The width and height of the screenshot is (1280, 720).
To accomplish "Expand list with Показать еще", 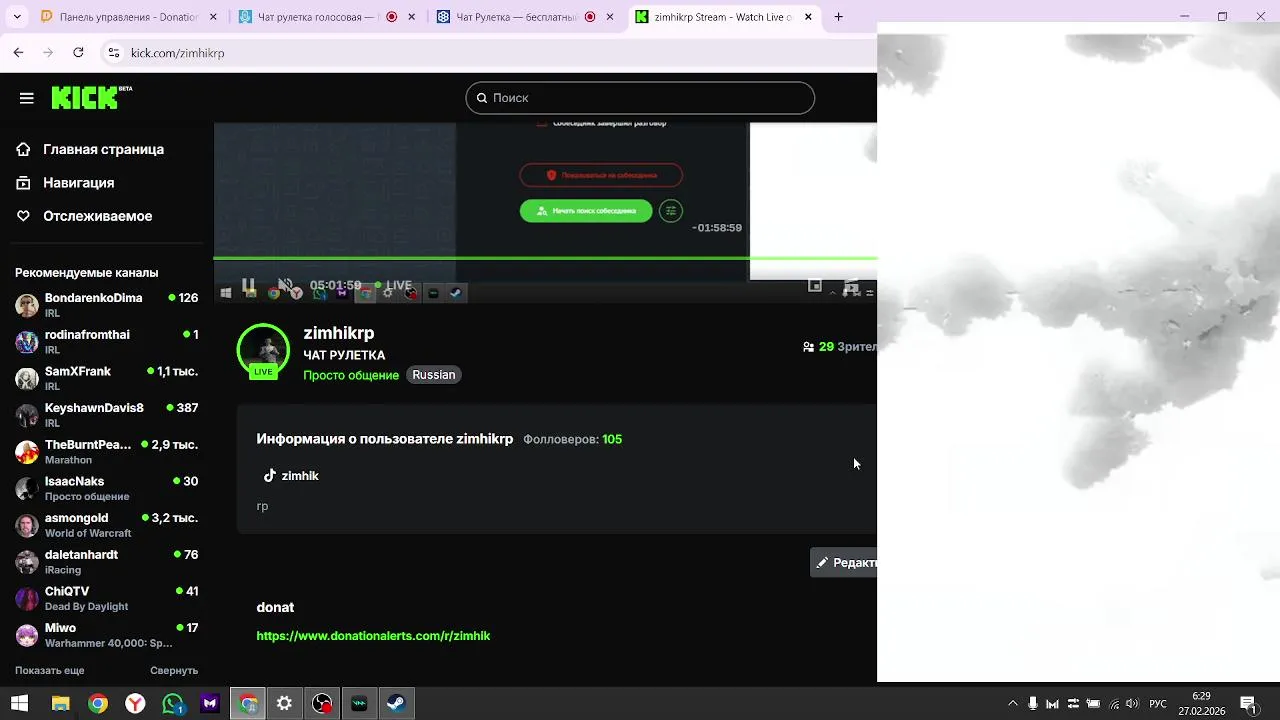I will pyautogui.click(x=49, y=670).
